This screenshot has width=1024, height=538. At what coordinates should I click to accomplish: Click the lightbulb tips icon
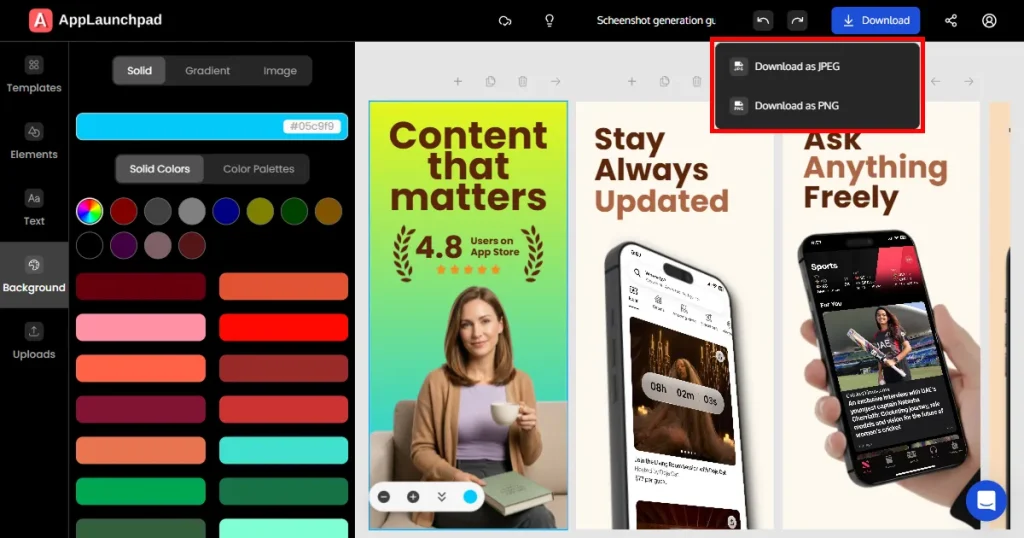tap(549, 21)
